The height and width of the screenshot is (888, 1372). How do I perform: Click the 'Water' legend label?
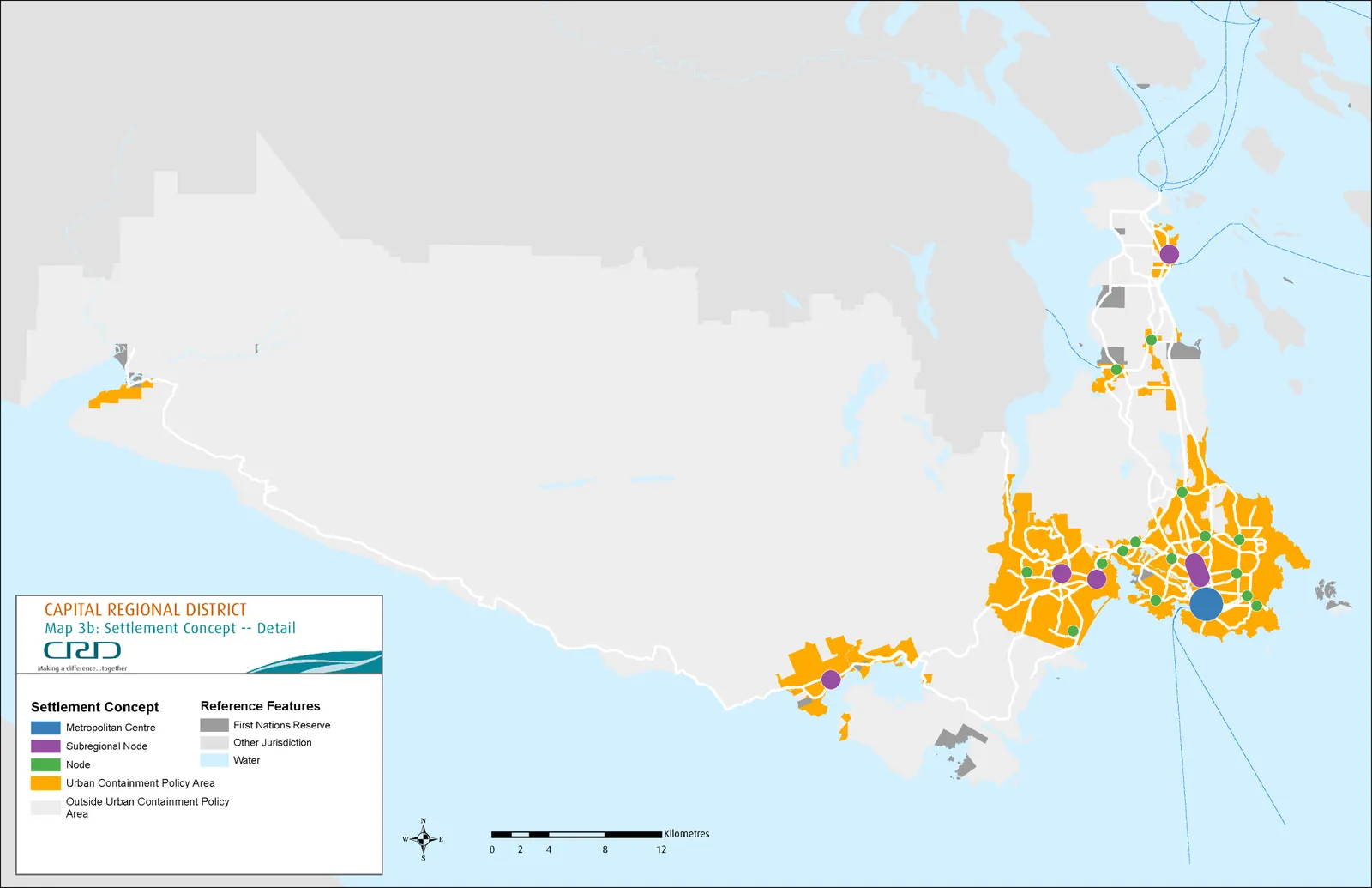[x=246, y=760]
